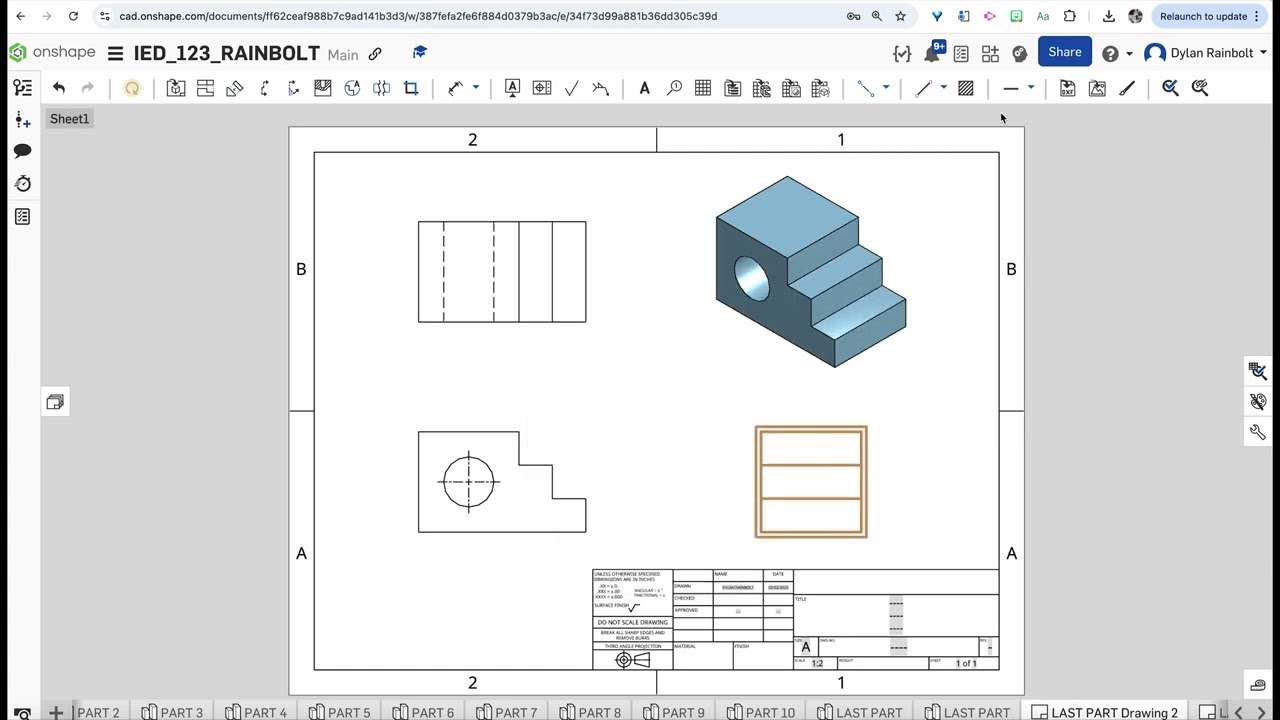This screenshot has height=720, width=1280.
Task: Click the insert item plus icon in sidebar
Action: [22, 120]
